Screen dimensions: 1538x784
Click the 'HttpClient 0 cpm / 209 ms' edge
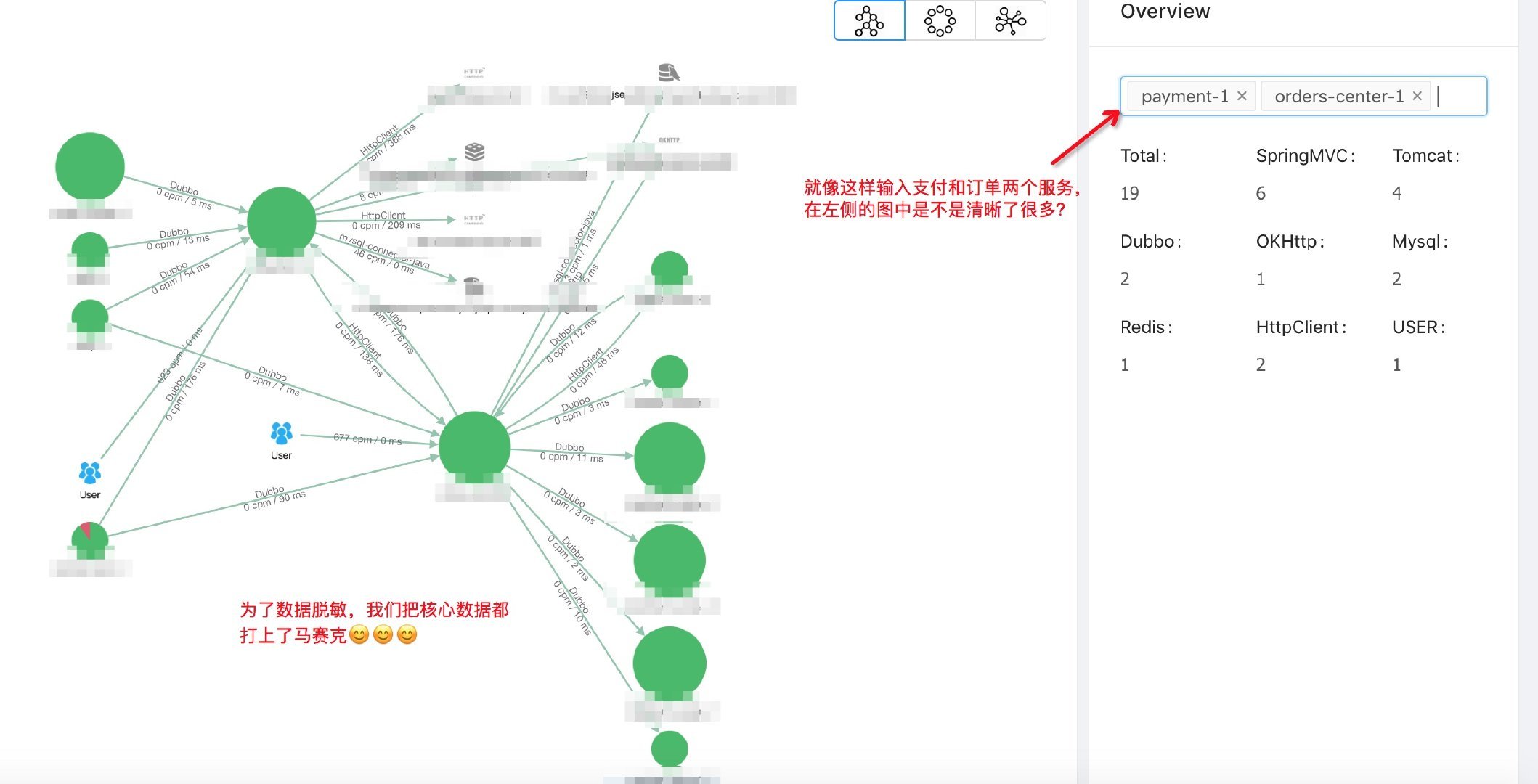(x=385, y=221)
